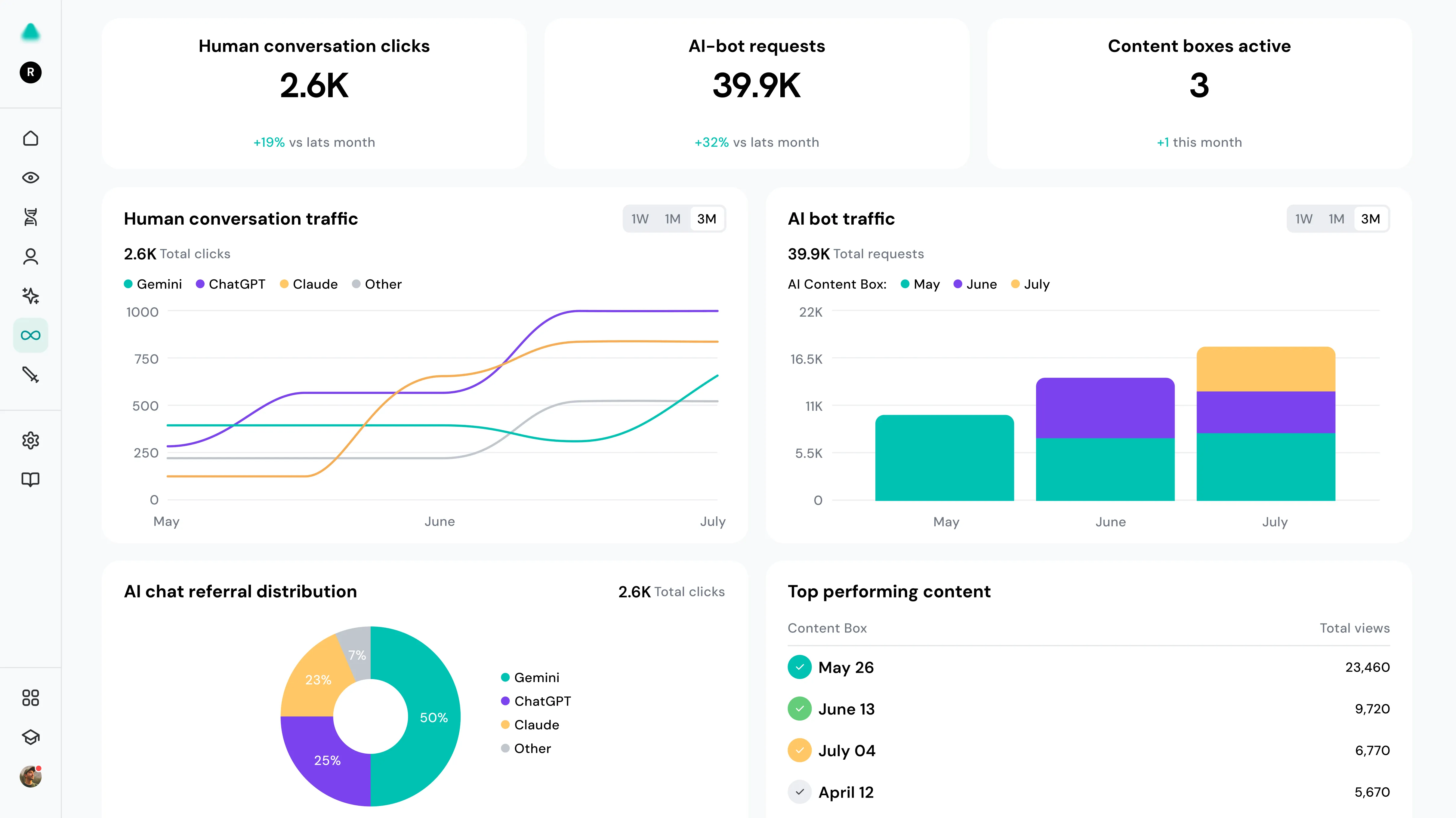Select the sparkle stars icon in sidebar
Screen dimensions: 1456x818
click(x=30, y=296)
